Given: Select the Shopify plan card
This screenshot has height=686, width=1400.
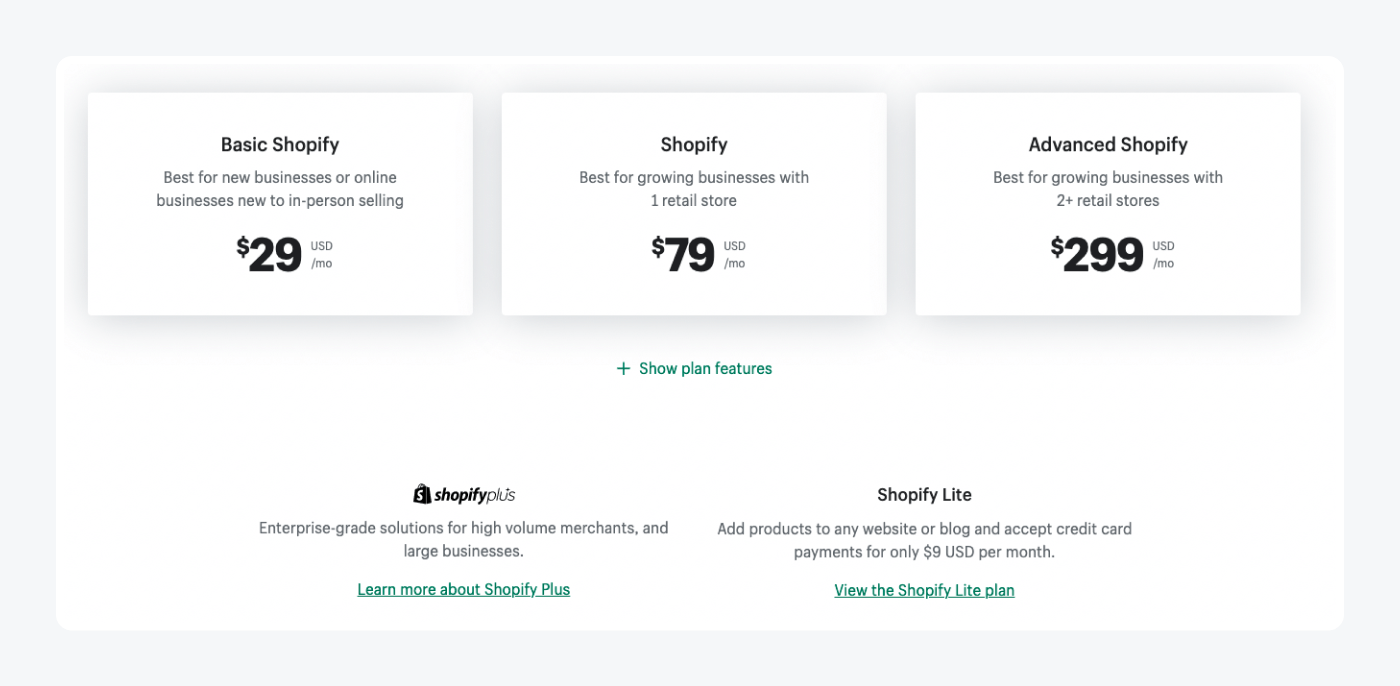Looking at the screenshot, I should [694, 203].
